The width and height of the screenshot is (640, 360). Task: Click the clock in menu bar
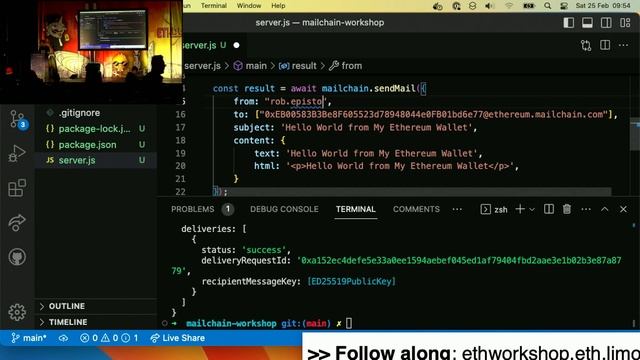tap(603, 6)
